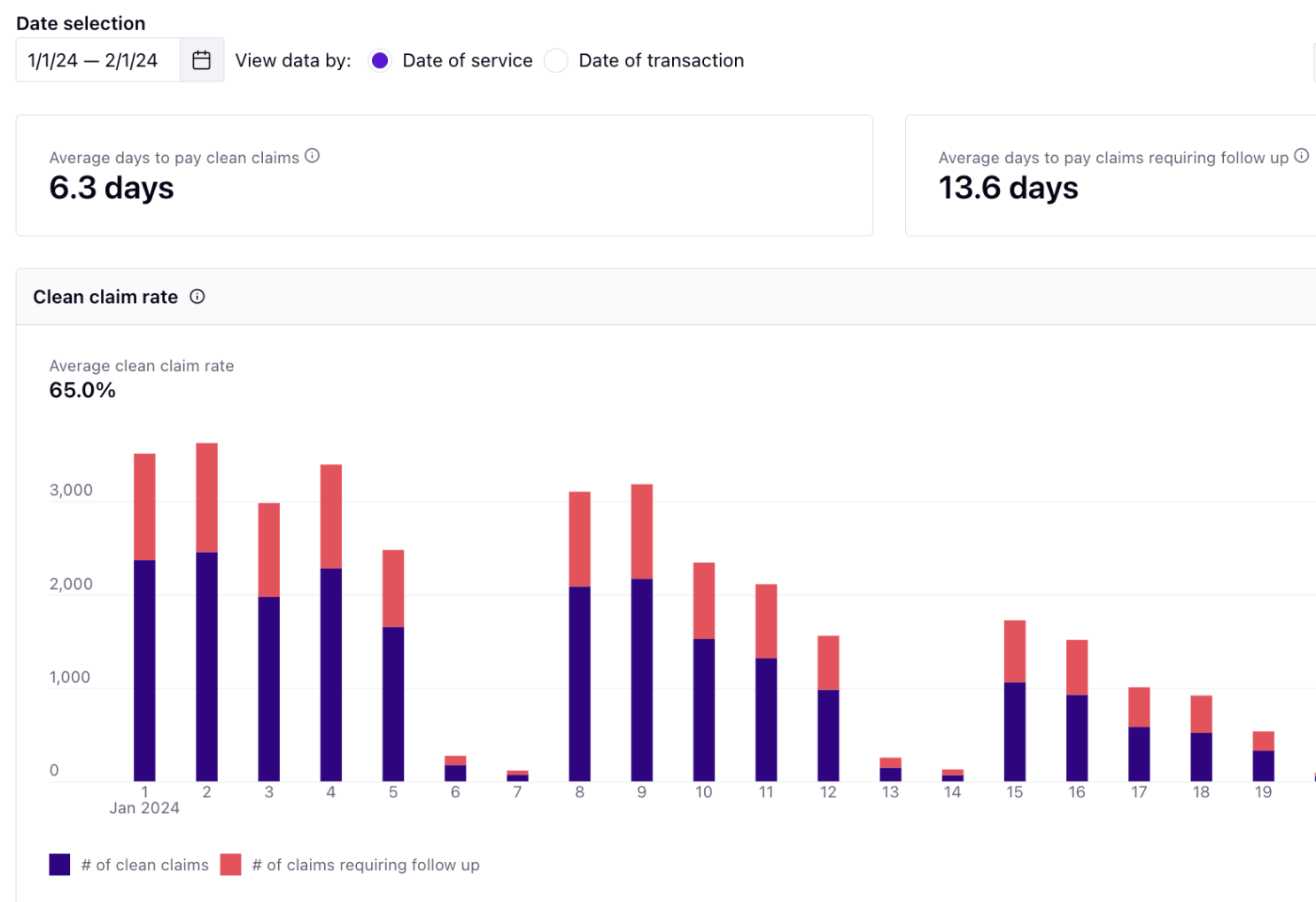Click the '1,000' y-axis label
Screen dimensions: 1316x902
pos(70,677)
